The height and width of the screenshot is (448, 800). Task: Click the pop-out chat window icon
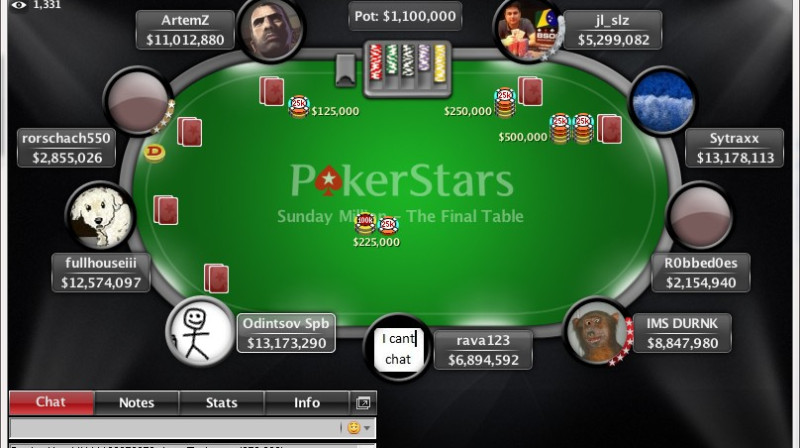[363, 403]
